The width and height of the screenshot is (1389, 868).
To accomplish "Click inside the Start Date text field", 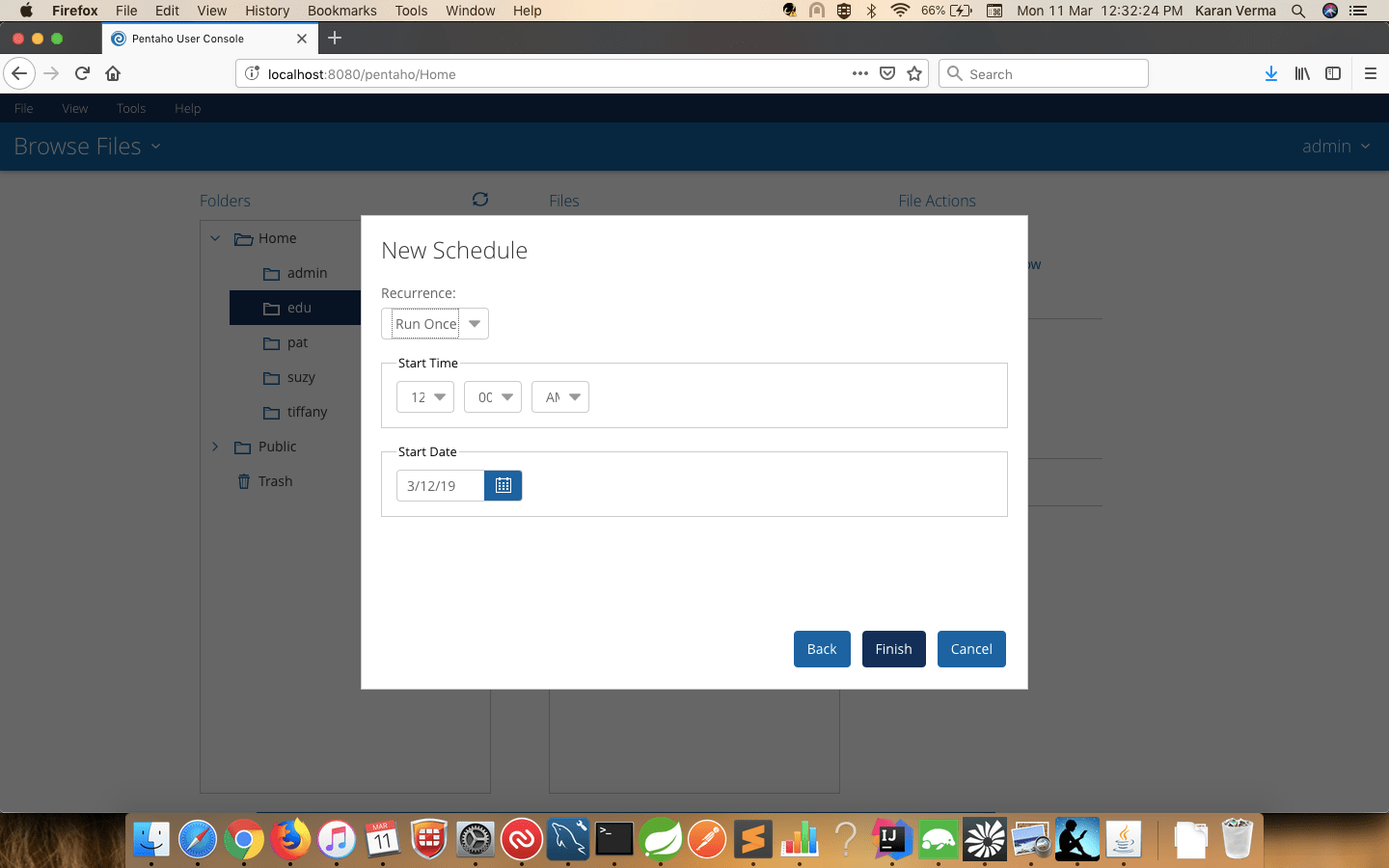I will pyautogui.click(x=439, y=485).
